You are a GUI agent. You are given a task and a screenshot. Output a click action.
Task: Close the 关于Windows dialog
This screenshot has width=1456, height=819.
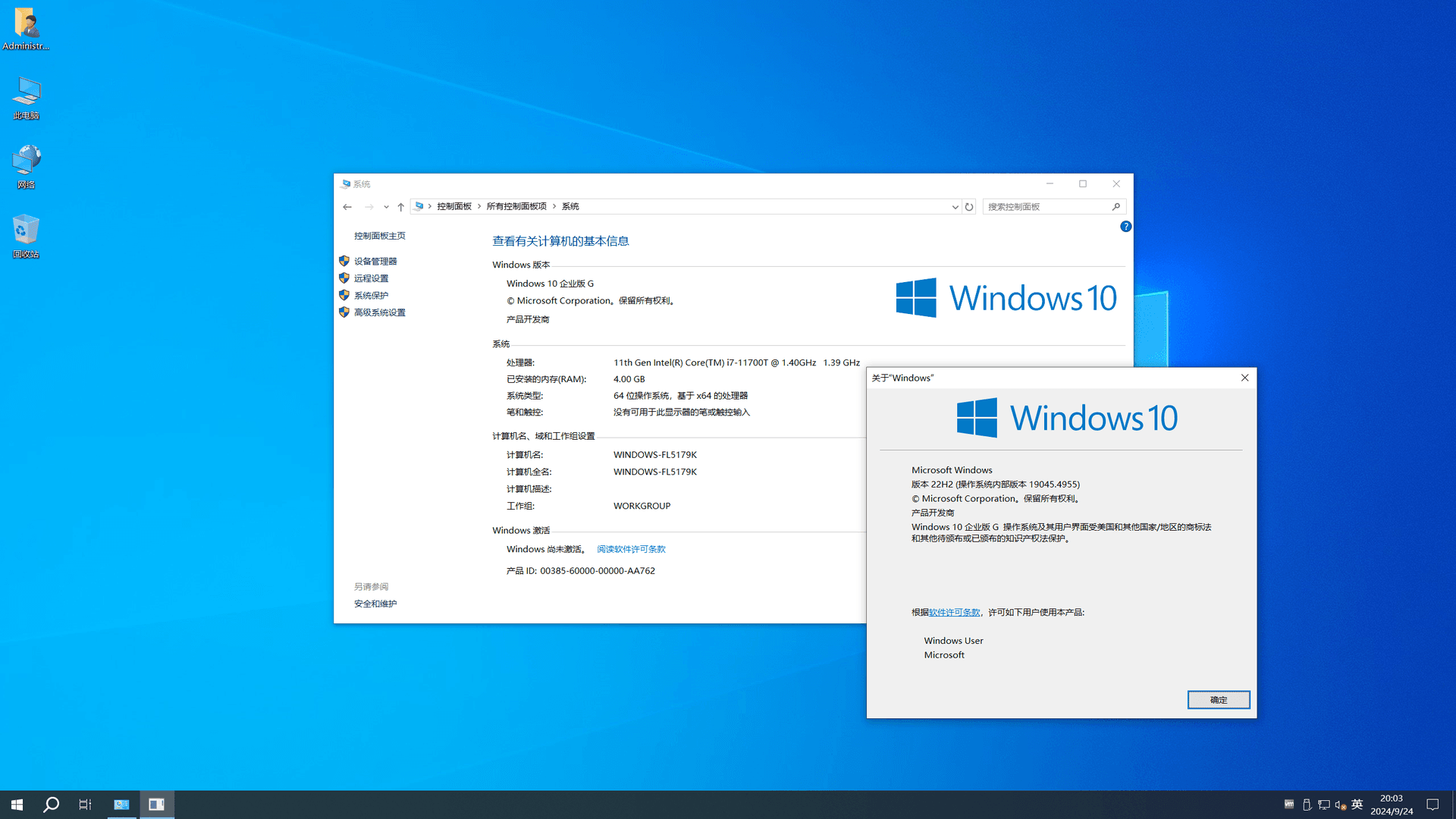tap(1244, 378)
